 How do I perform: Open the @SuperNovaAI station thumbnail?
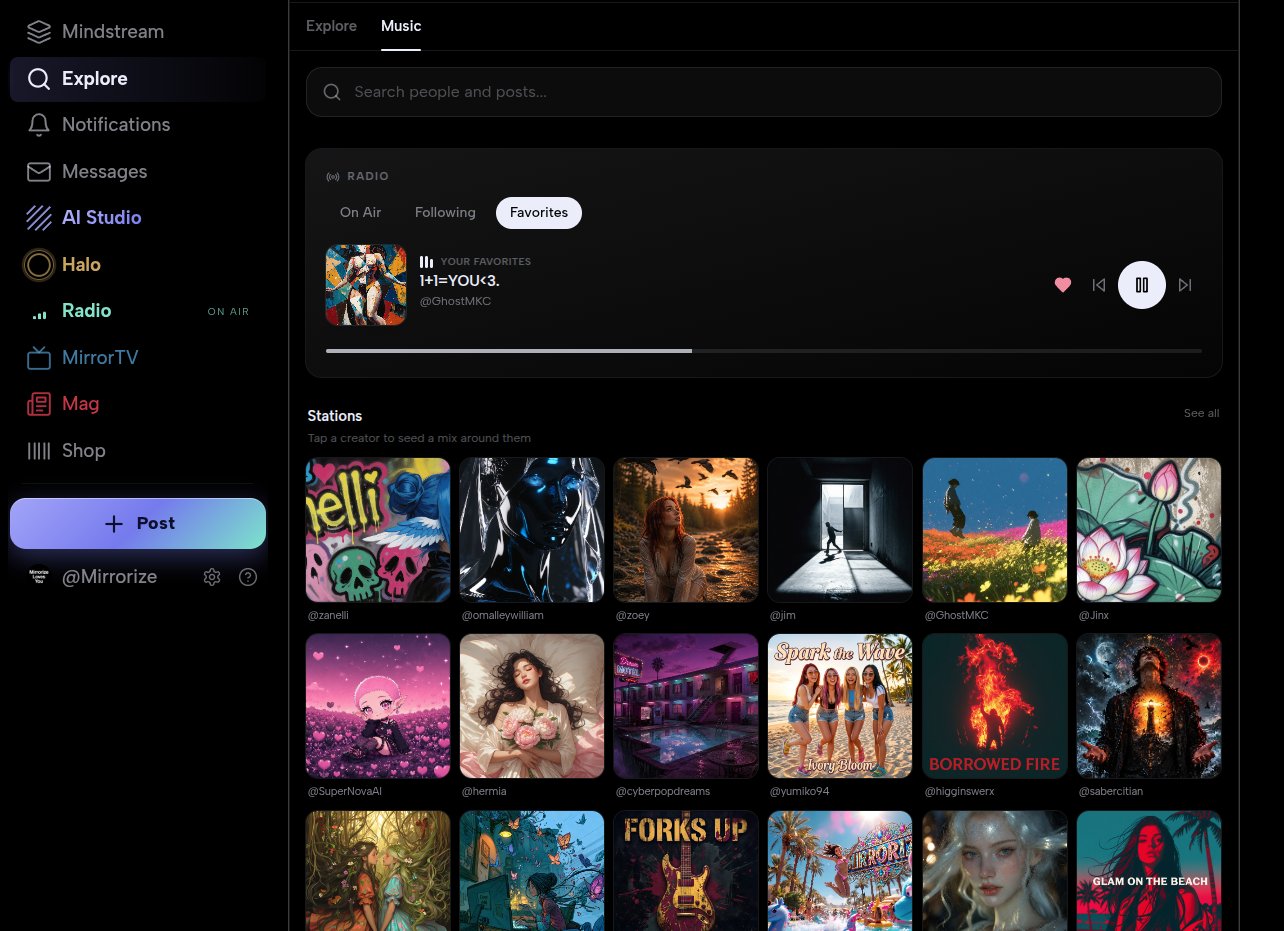pyautogui.click(x=378, y=706)
